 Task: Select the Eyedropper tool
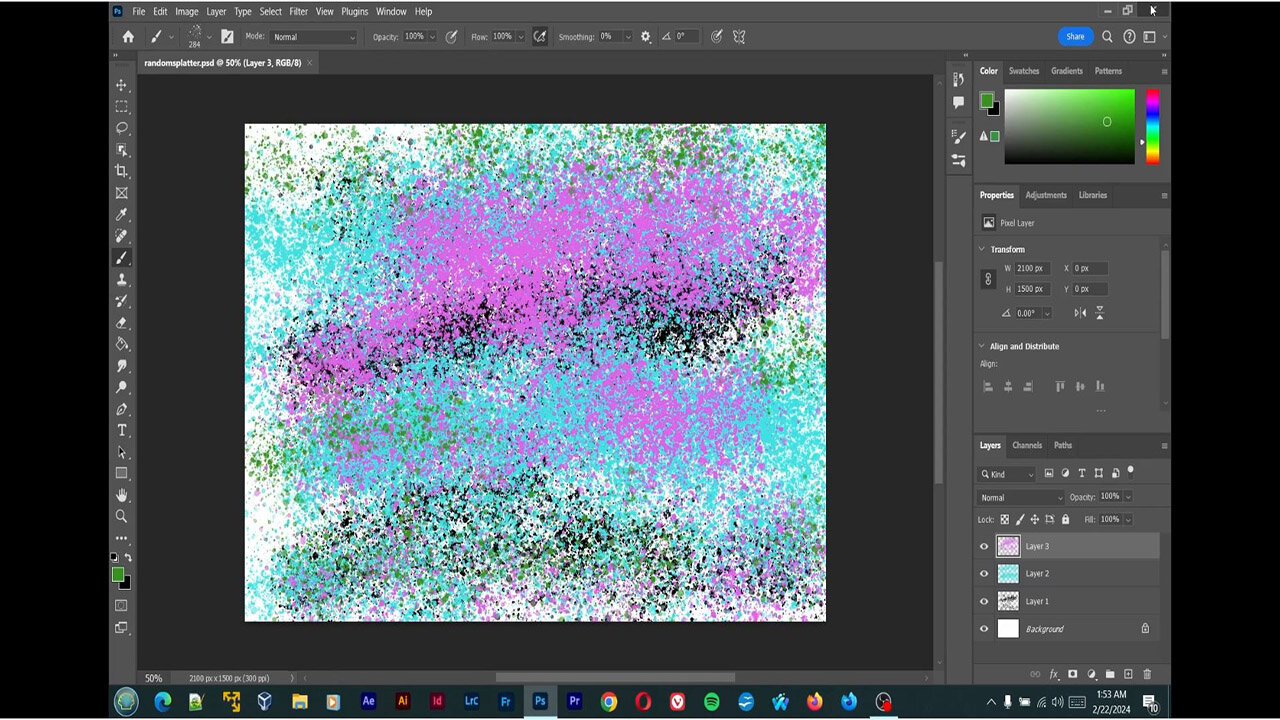point(122,214)
